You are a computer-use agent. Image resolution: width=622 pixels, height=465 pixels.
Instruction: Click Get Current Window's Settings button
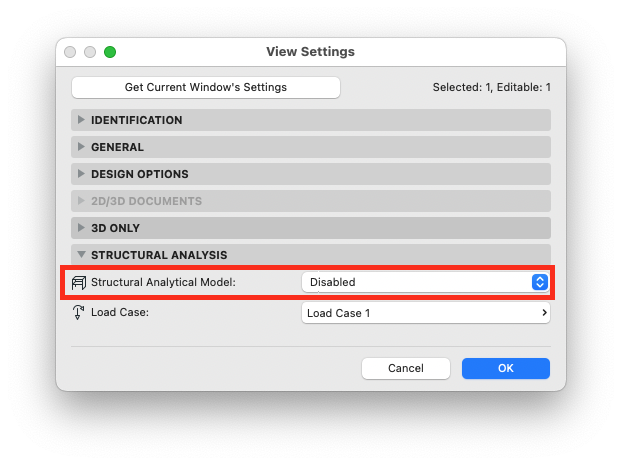click(205, 87)
